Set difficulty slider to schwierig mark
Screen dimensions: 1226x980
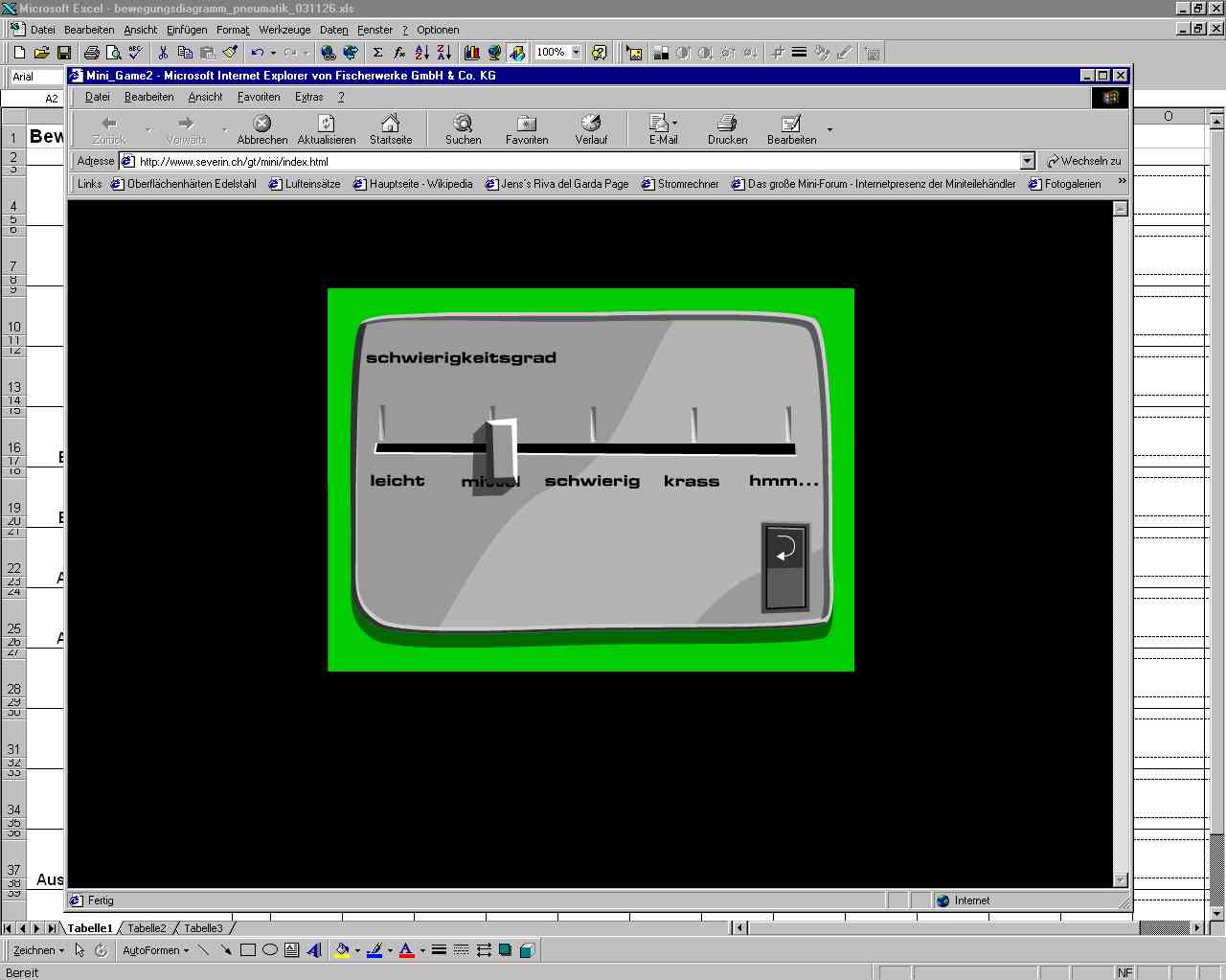pyautogui.click(x=593, y=447)
